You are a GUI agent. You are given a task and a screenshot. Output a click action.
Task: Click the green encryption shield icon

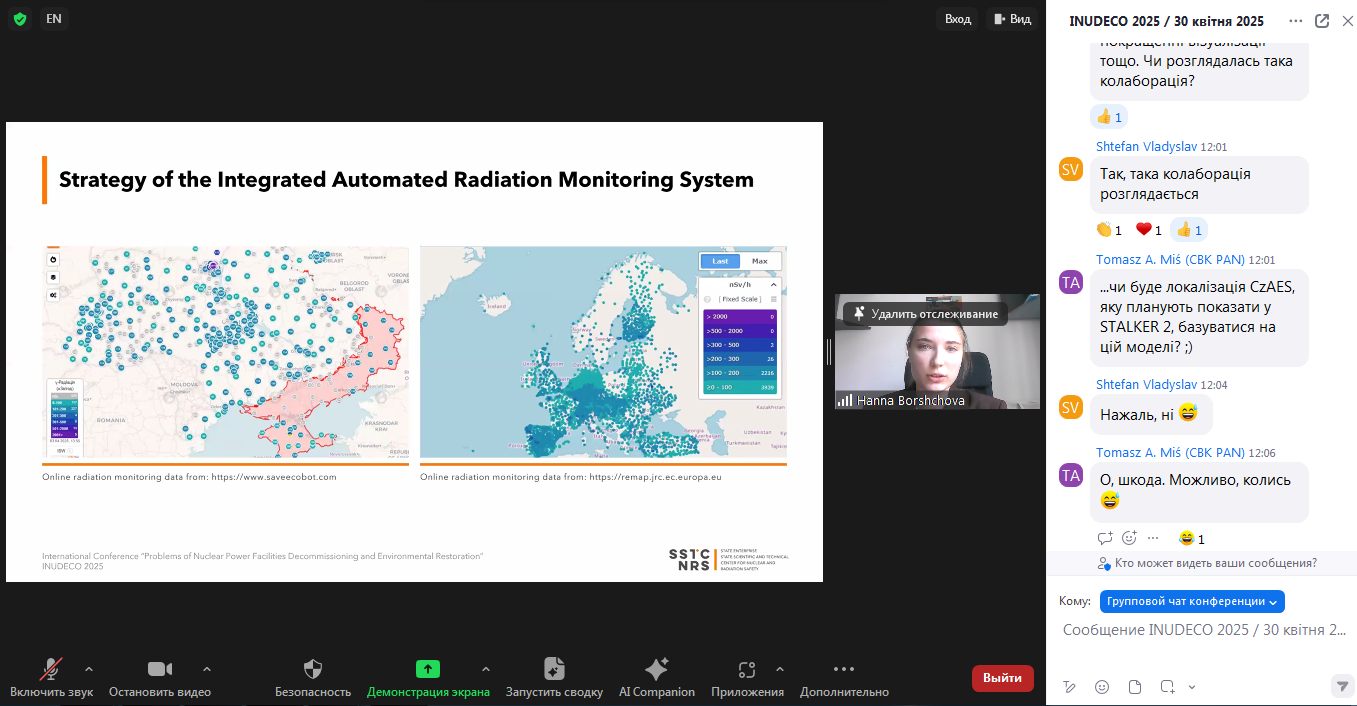point(20,19)
